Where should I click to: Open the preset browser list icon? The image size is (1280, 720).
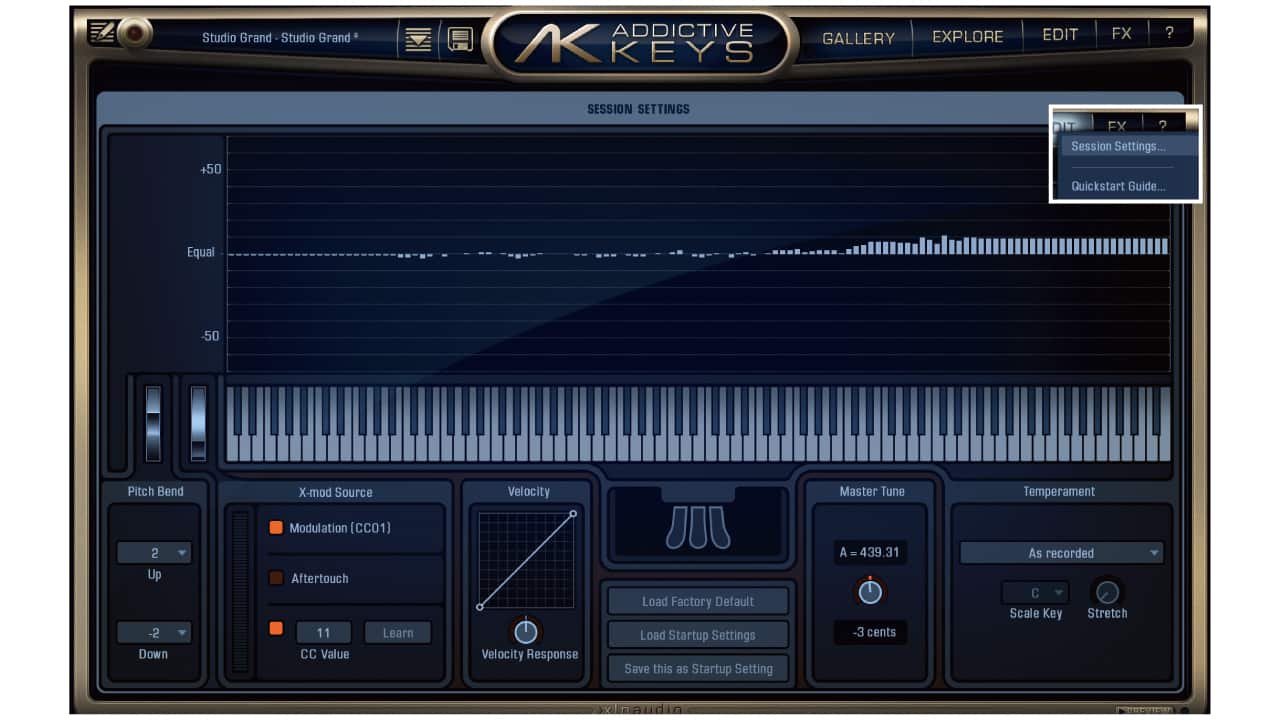coord(419,39)
